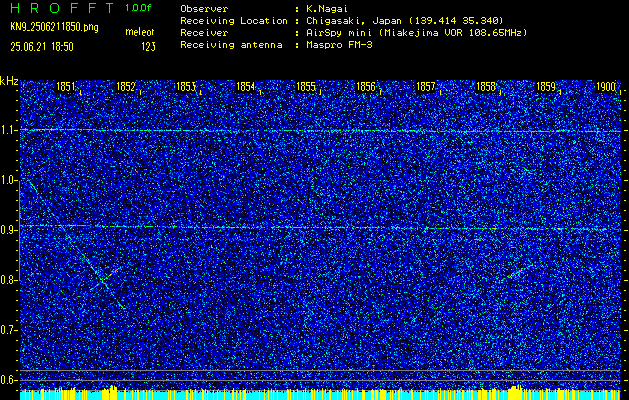Click the AirSpy mini receiver text

[x=417, y=32]
